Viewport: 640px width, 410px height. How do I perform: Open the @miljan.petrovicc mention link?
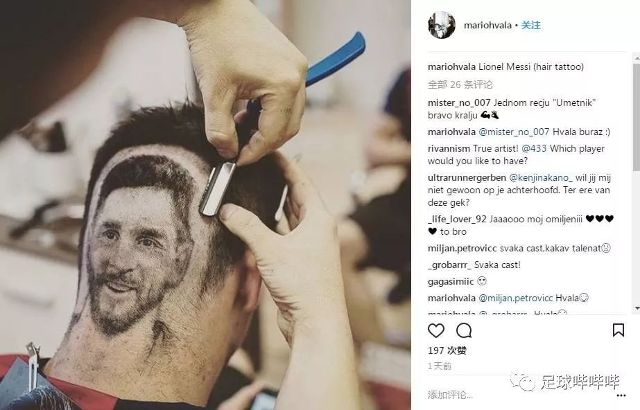point(516,298)
